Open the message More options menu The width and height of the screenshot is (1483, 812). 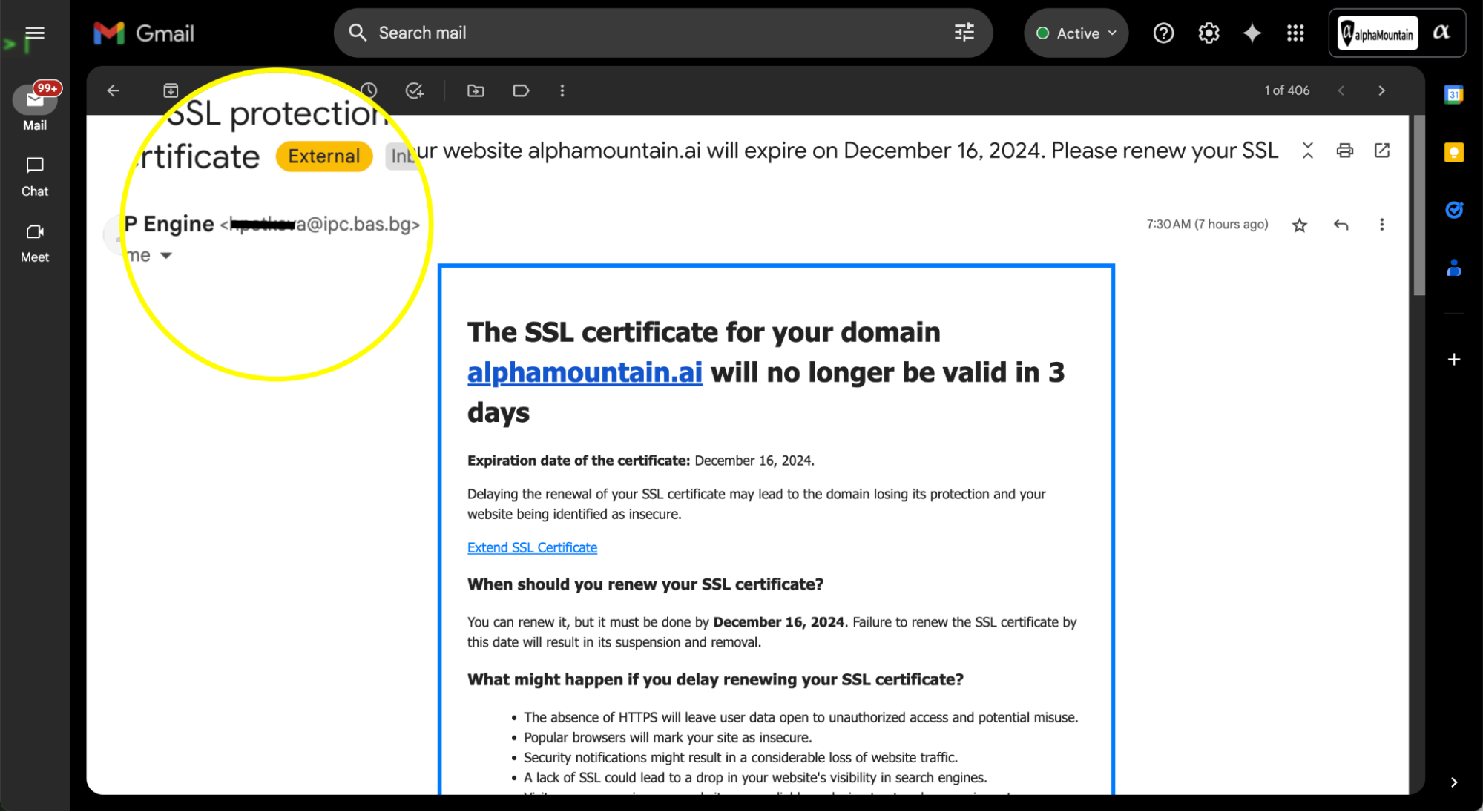1381,225
